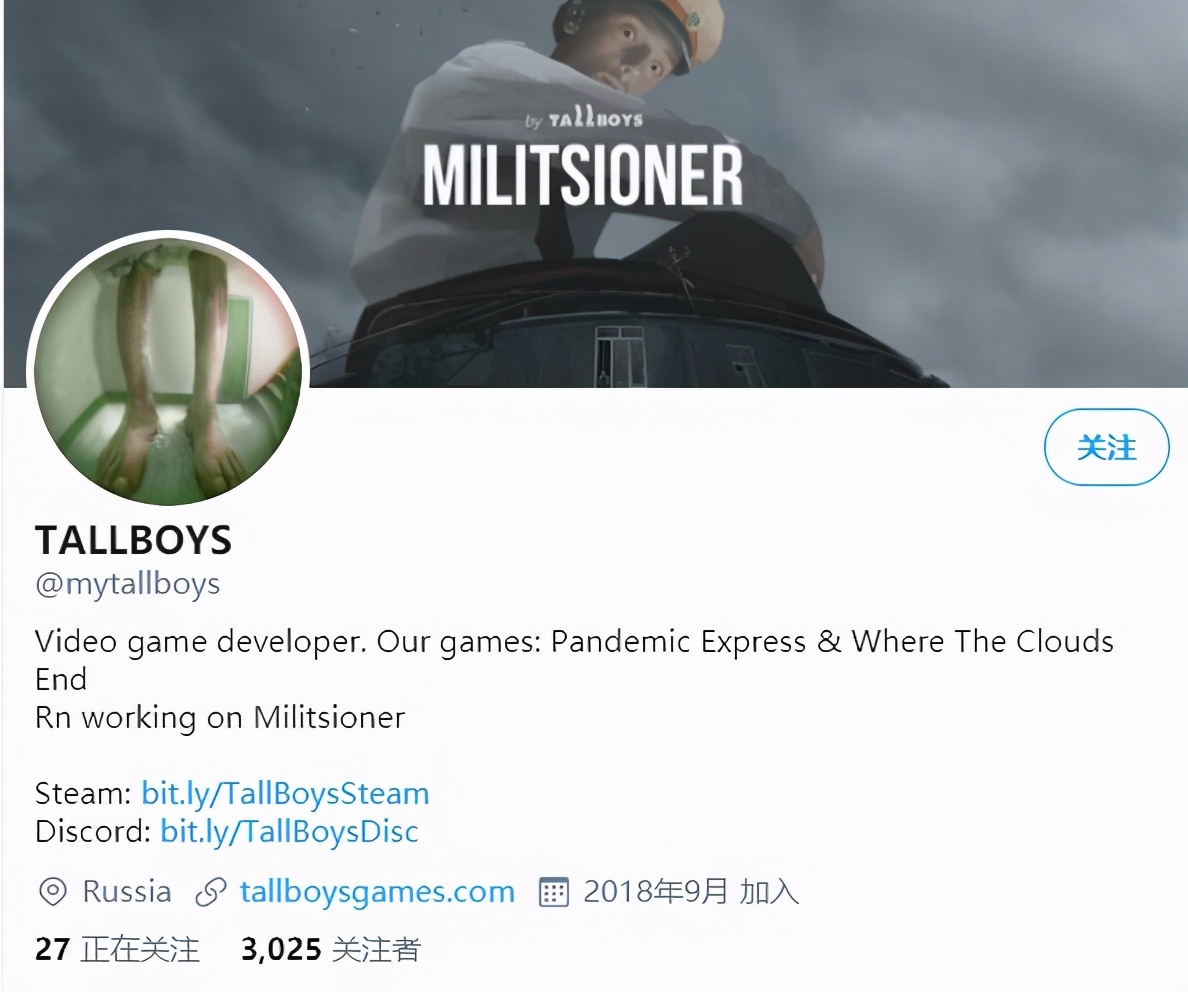
Task: Open the bit.ly/TallBoysDisc Discord link
Action: 289,831
